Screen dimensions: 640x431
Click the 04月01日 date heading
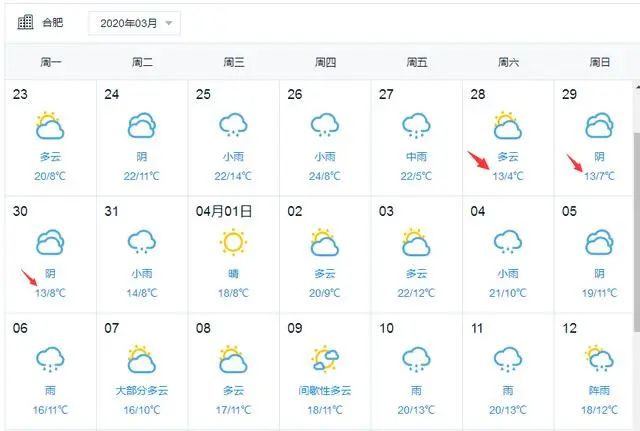click(x=224, y=211)
